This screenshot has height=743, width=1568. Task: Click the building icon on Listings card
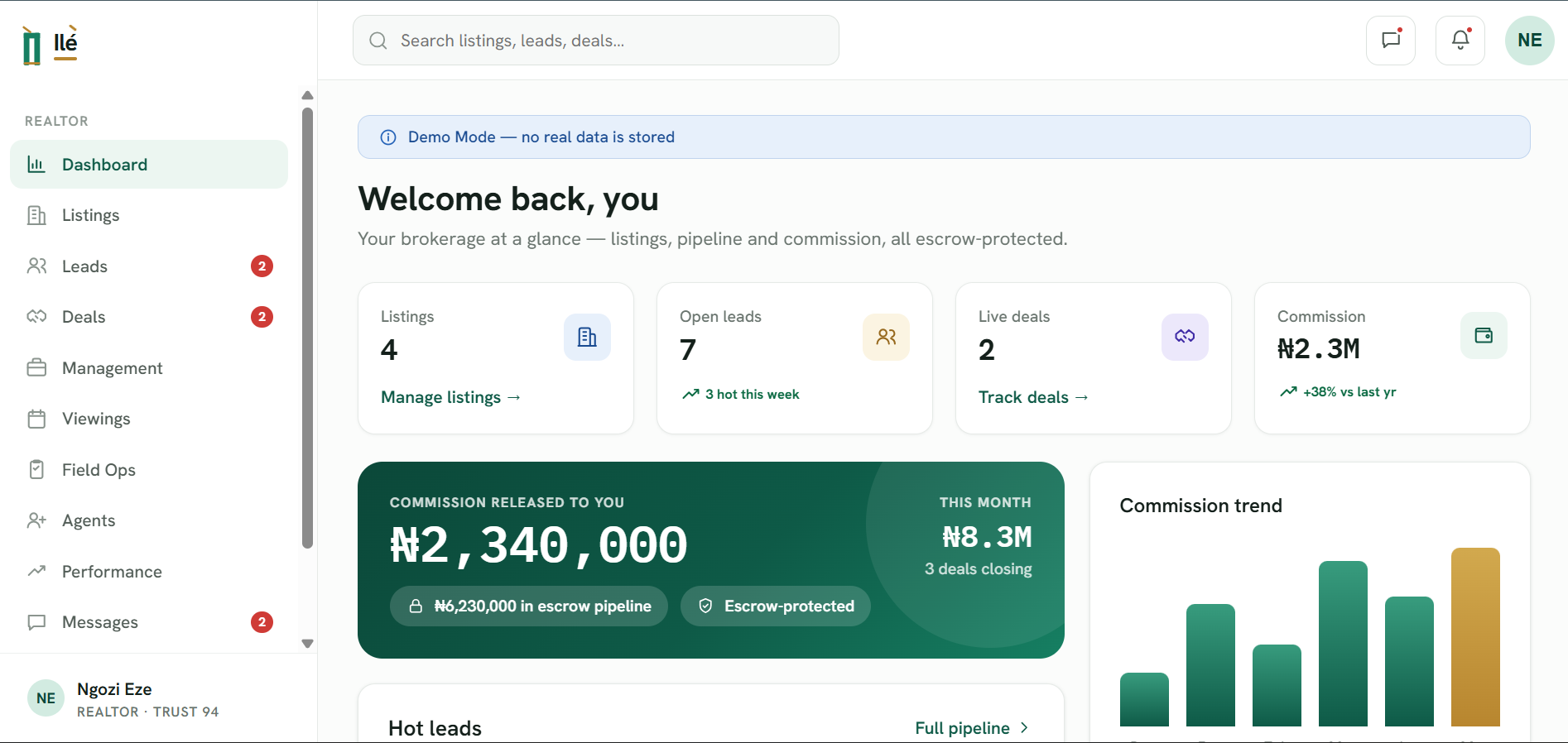[587, 337]
